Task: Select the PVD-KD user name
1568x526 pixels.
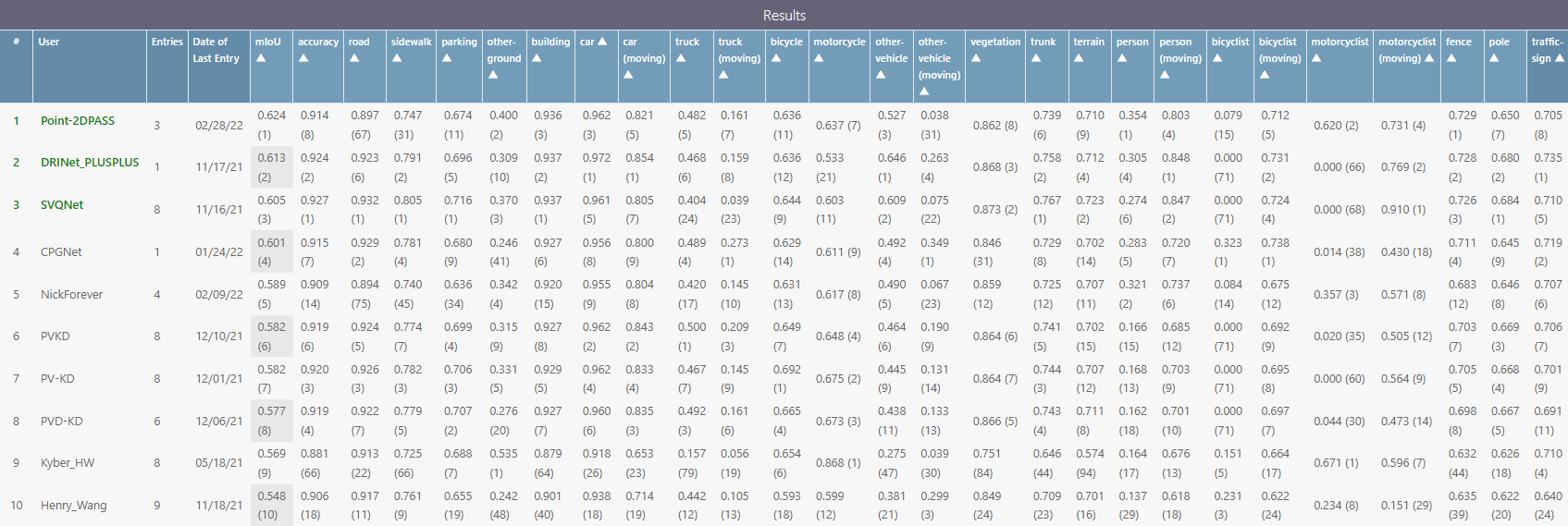Action: pos(62,422)
